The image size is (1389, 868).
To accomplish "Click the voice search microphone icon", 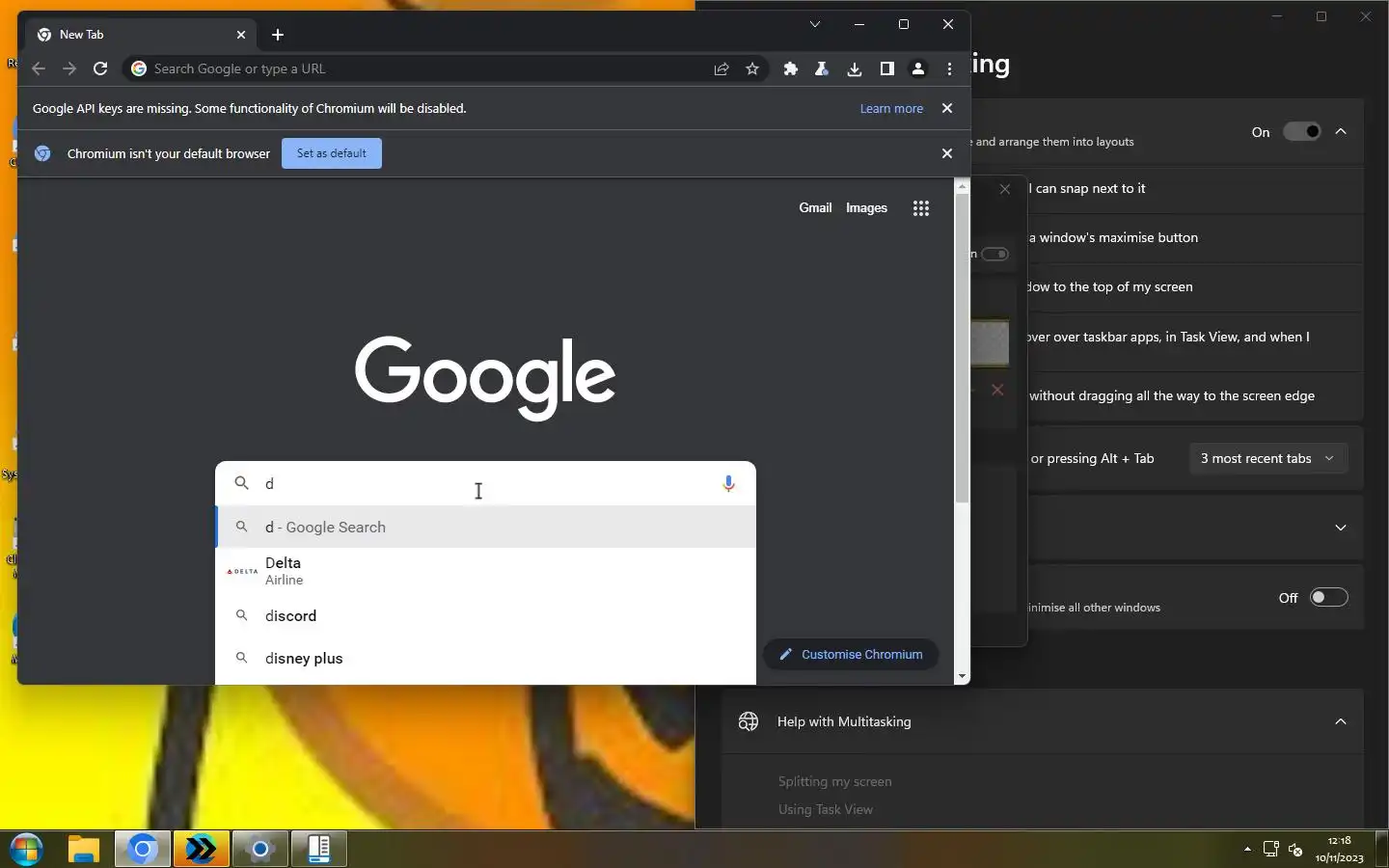I will pos(729,483).
